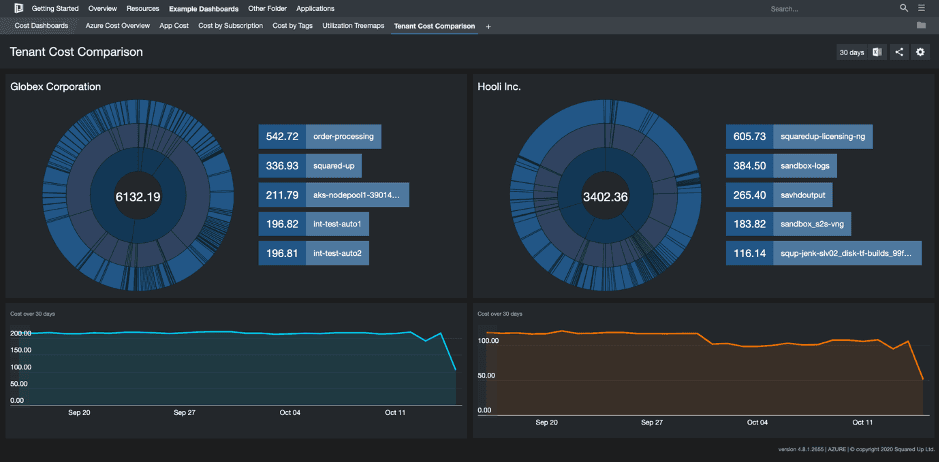Select the Cost Dashboards item
Image resolution: width=939 pixels, height=462 pixels.
(41, 26)
